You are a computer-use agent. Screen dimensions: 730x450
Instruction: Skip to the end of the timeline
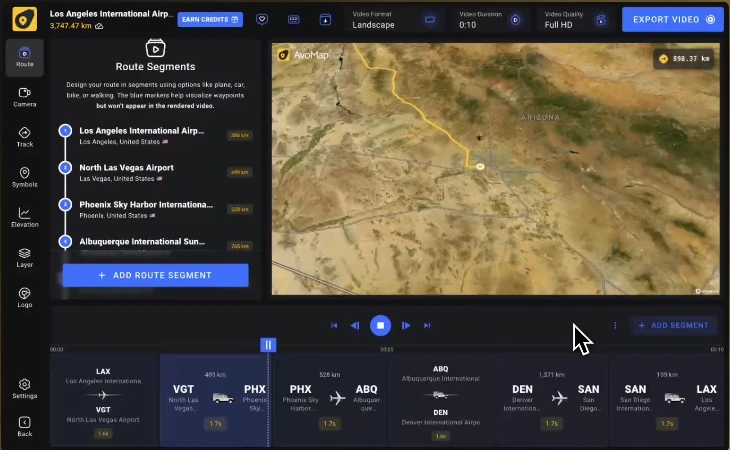pyautogui.click(x=427, y=325)
